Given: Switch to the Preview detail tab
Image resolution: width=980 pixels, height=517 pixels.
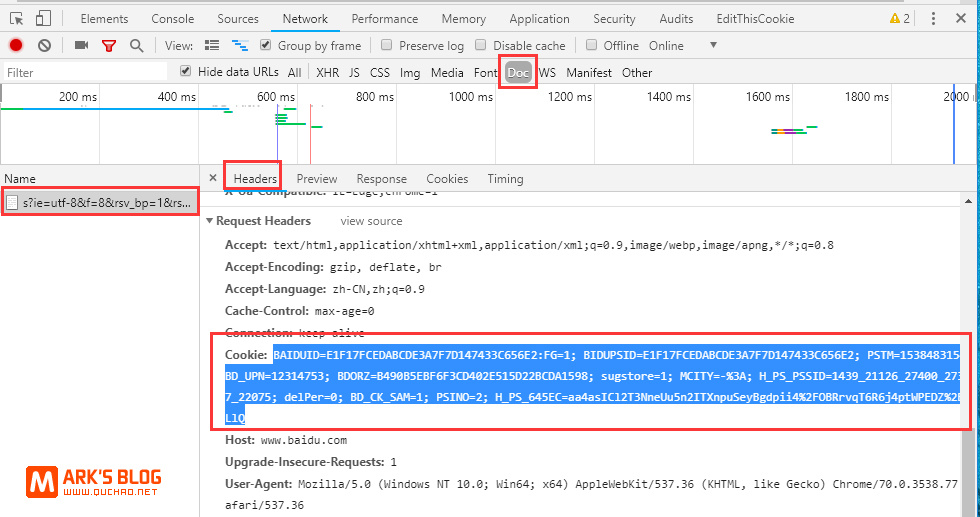Looking at the screenshot, I should (317, 179).
